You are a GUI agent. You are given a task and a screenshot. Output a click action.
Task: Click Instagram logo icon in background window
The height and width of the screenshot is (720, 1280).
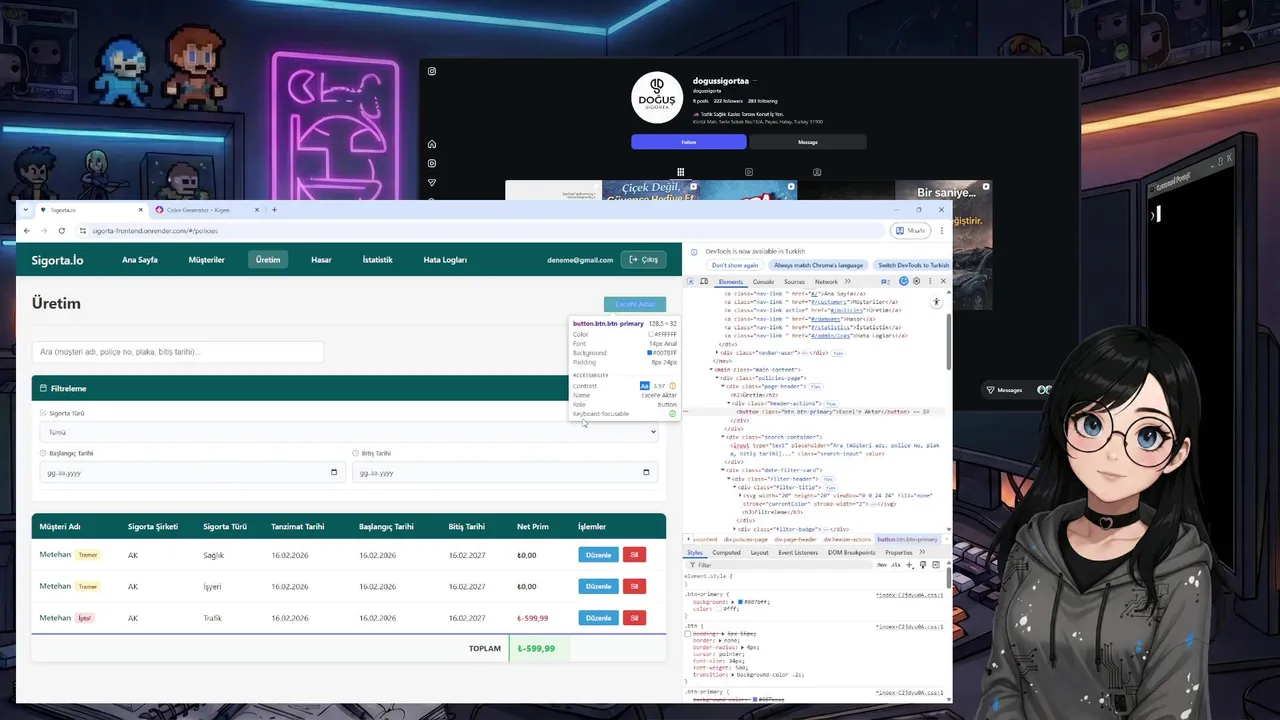[432, 71]
